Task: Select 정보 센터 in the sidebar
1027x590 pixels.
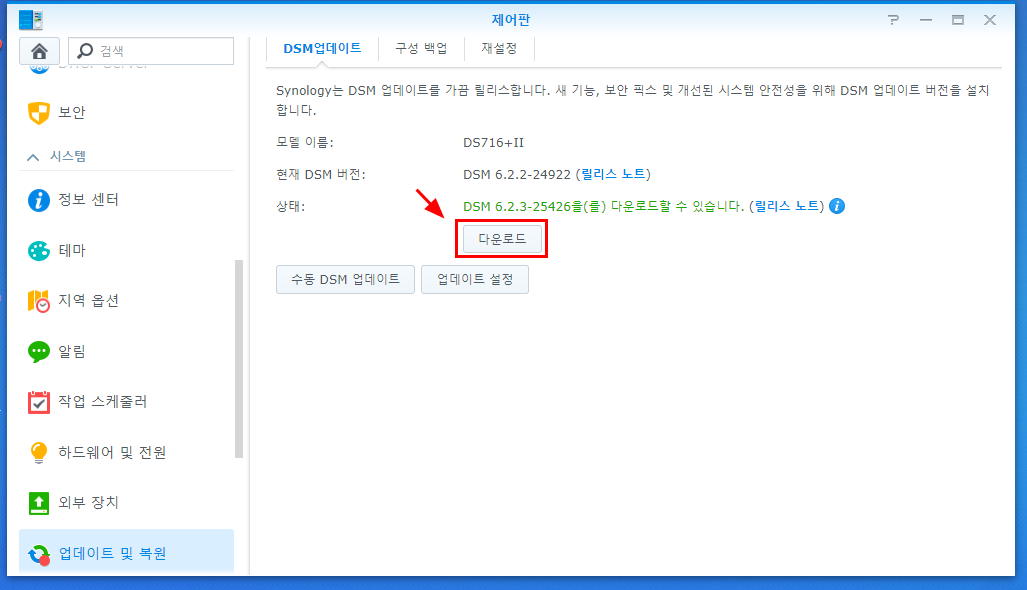Action: pyautogui.click(x=126, y=200)
